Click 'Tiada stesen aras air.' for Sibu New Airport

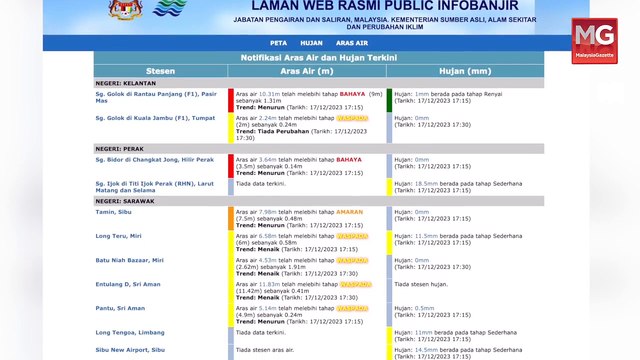[265, 350]
